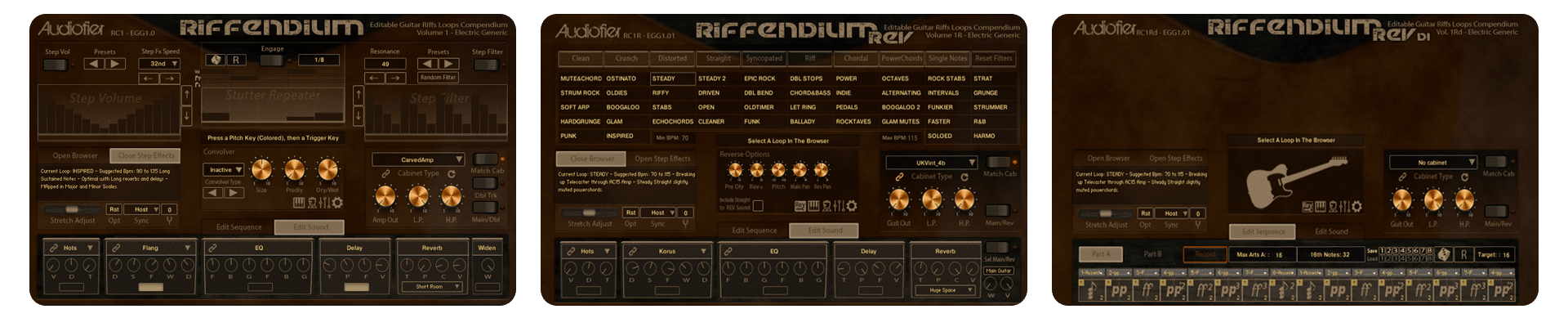Click the Resonance value field showing 49
Viewport: 1568px width, 327px height.
[x=385, y=63]
